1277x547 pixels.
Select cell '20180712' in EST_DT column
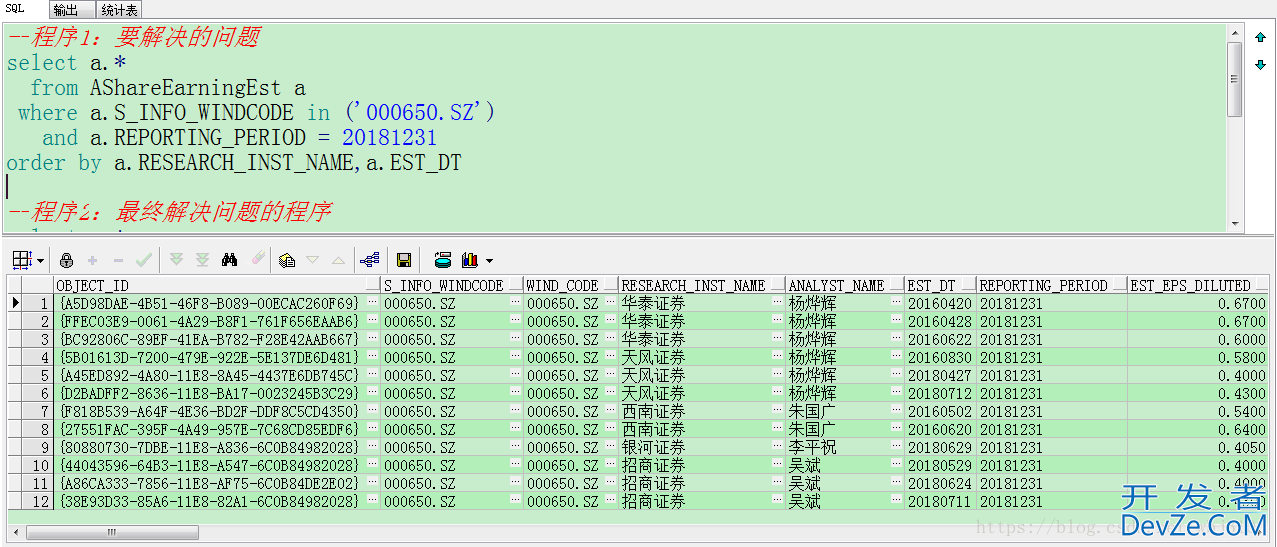pos(940,393)
